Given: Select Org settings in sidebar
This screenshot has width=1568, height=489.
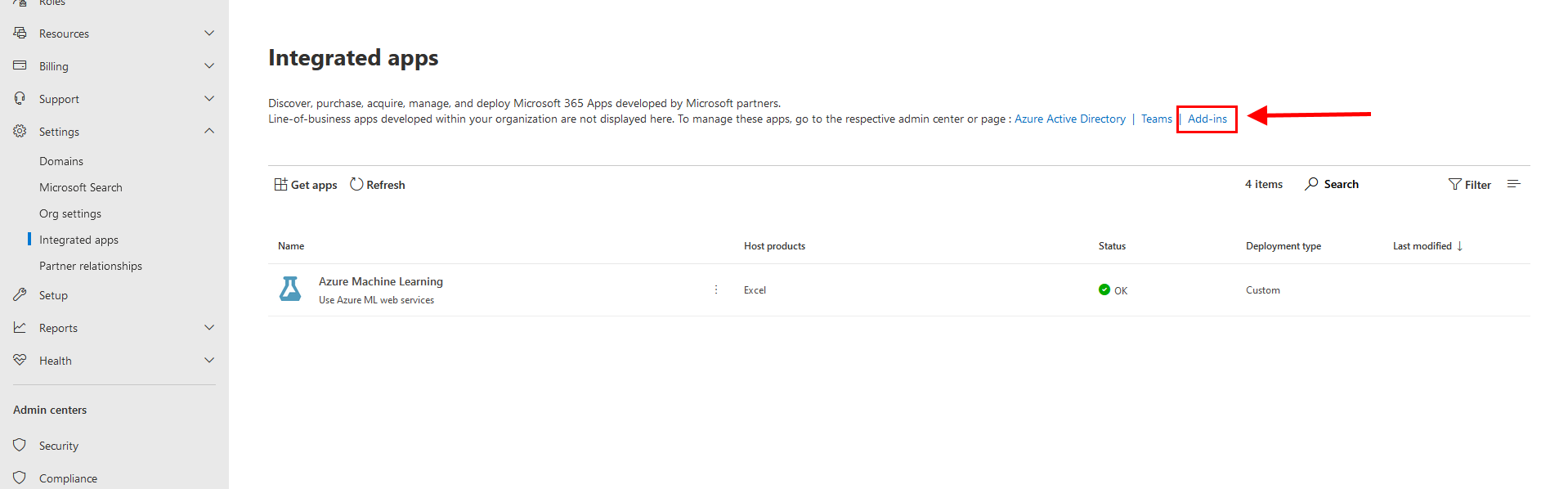Looking at the screenshot, I should pyautogui.click(x=70, y=213).
